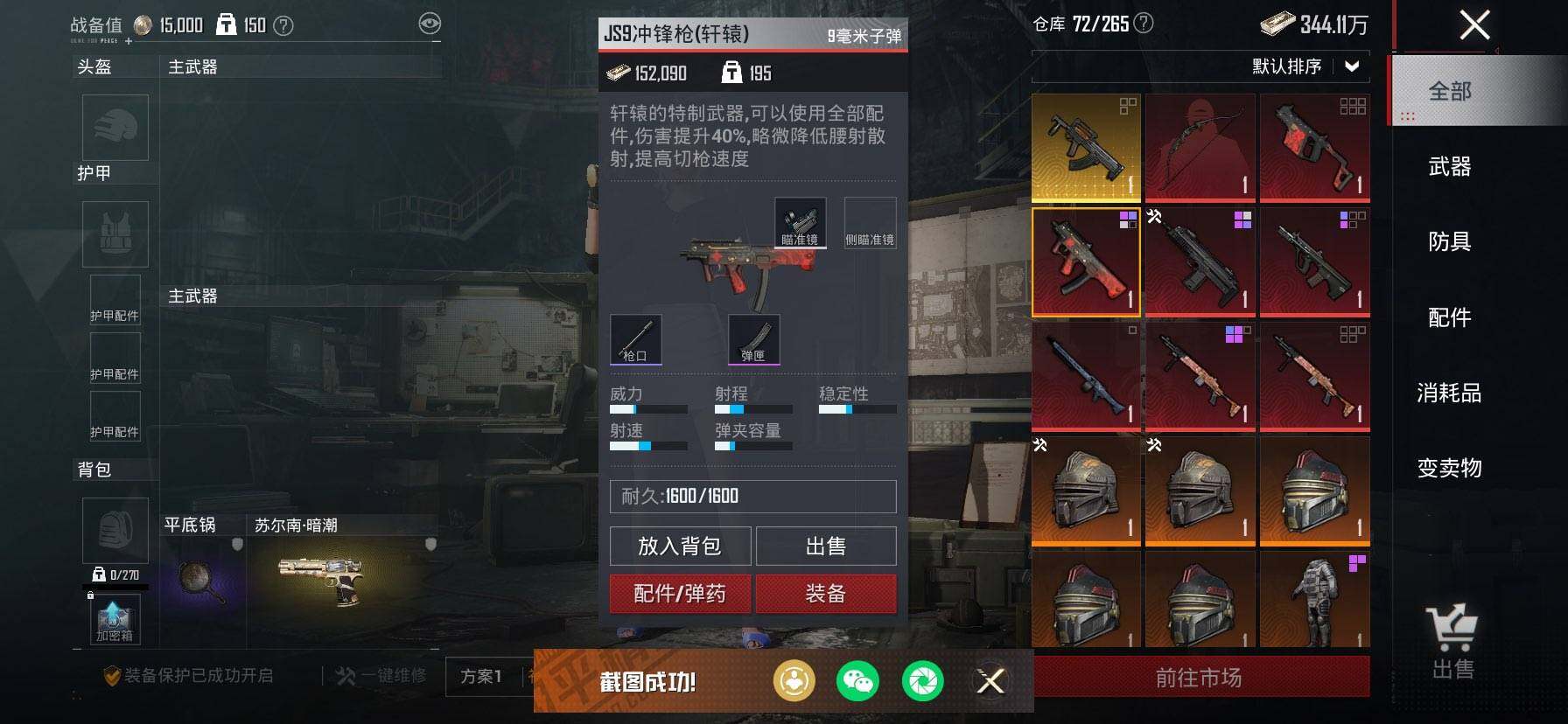Open the 加密箱 secure box icon
The image size is (1568, 724).
pos(115,619)
